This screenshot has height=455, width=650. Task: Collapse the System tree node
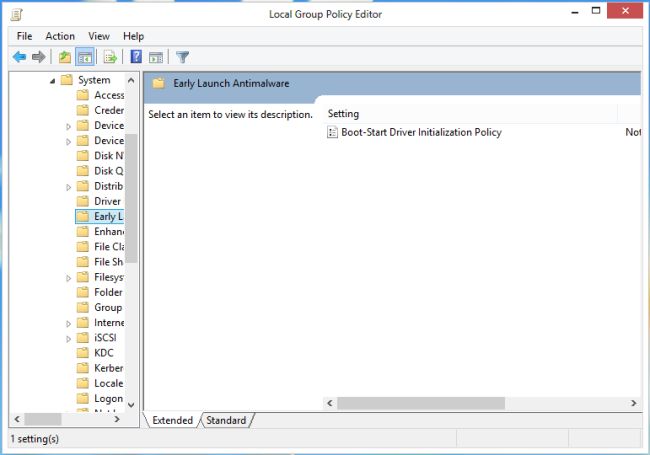tap(52, 81)
